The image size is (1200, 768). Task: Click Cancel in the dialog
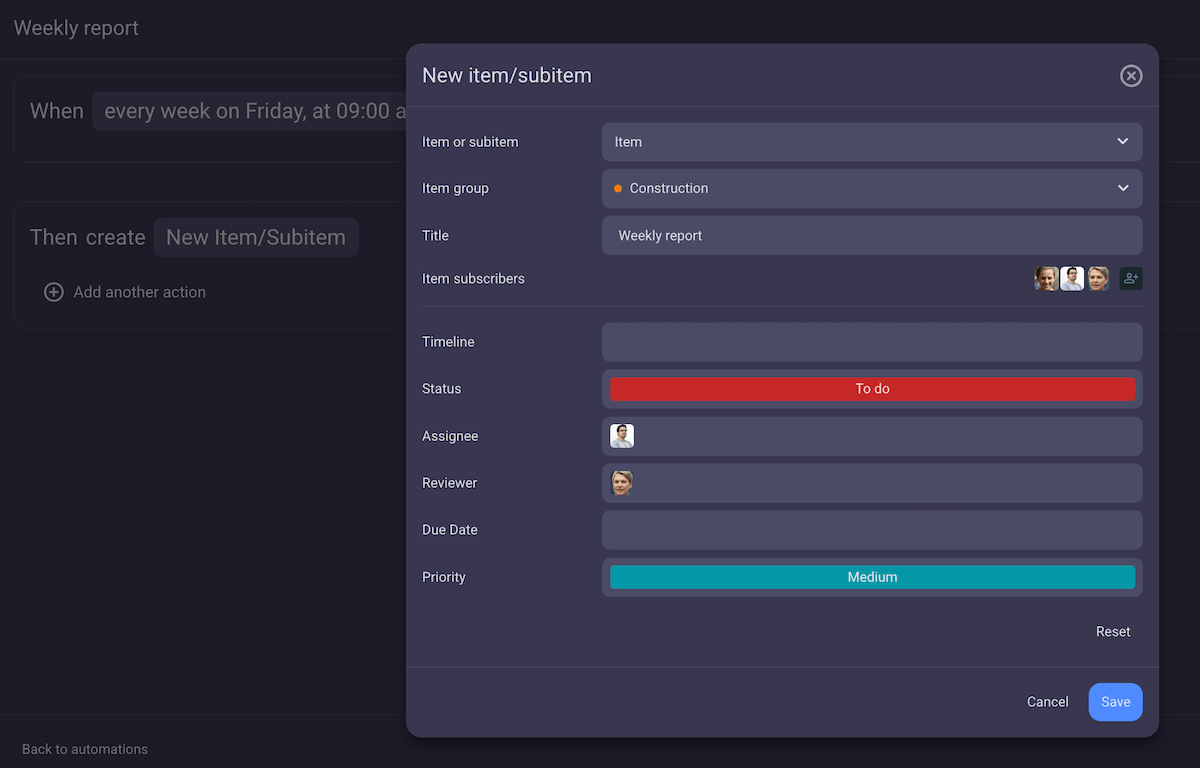[1047, 702]
